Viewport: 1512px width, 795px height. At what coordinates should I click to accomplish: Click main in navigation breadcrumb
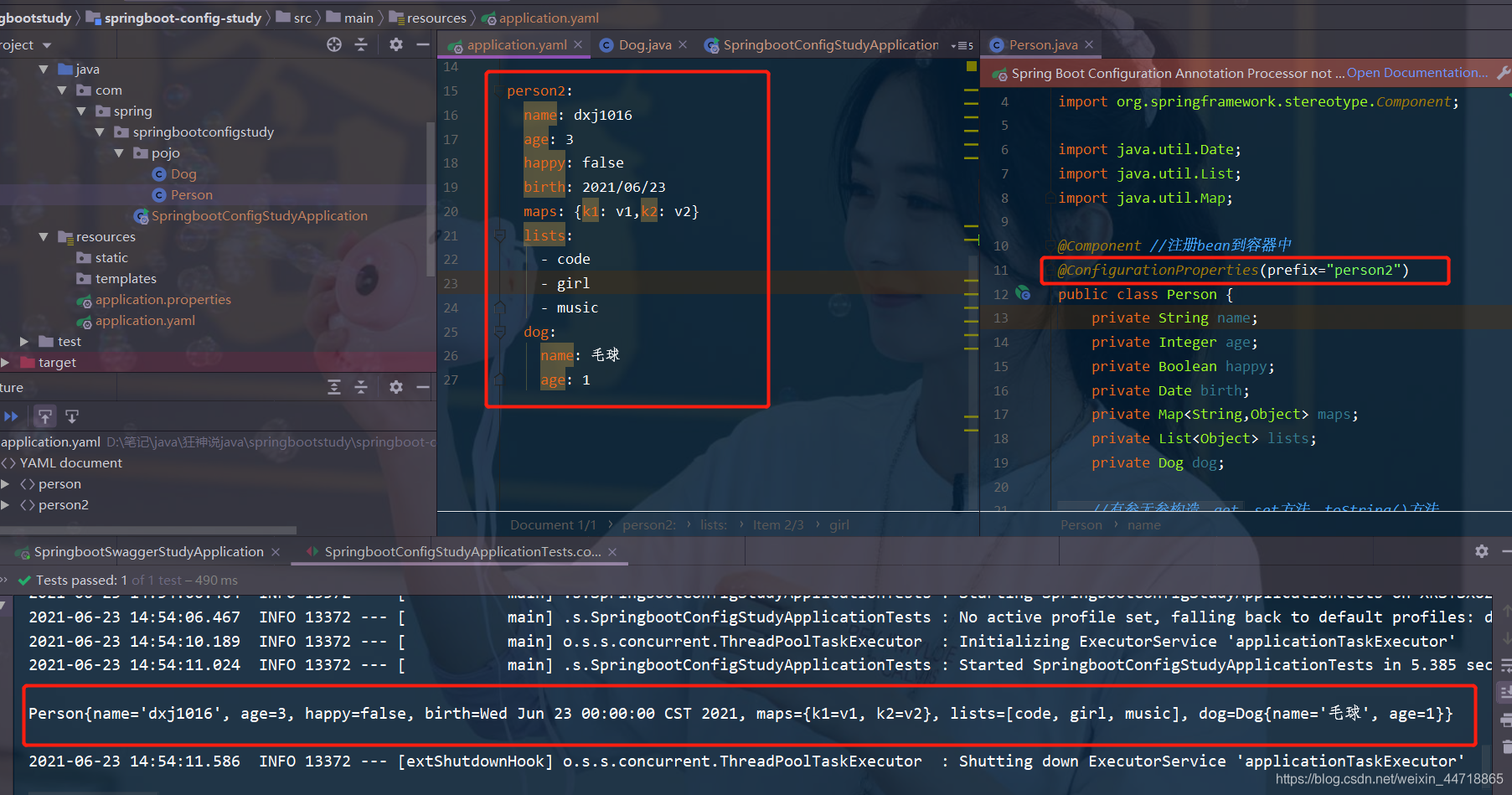[x=350, y=18]
